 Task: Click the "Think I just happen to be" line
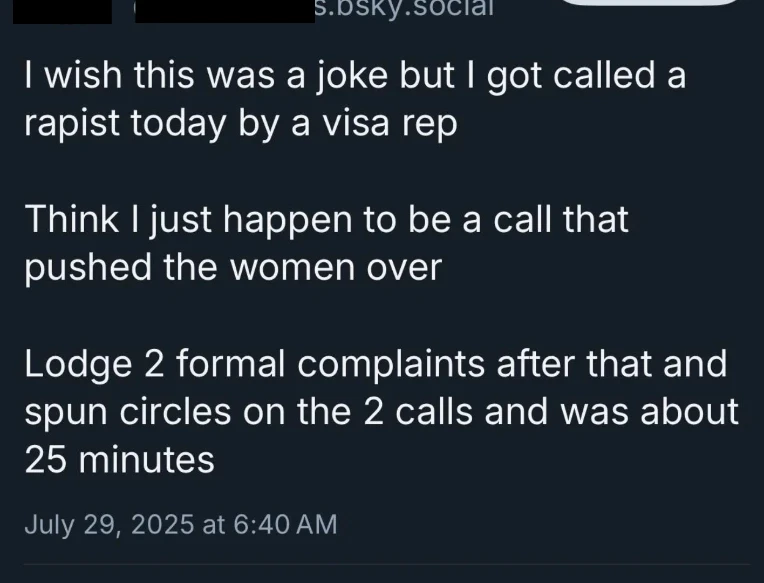(x=326, y=220)
